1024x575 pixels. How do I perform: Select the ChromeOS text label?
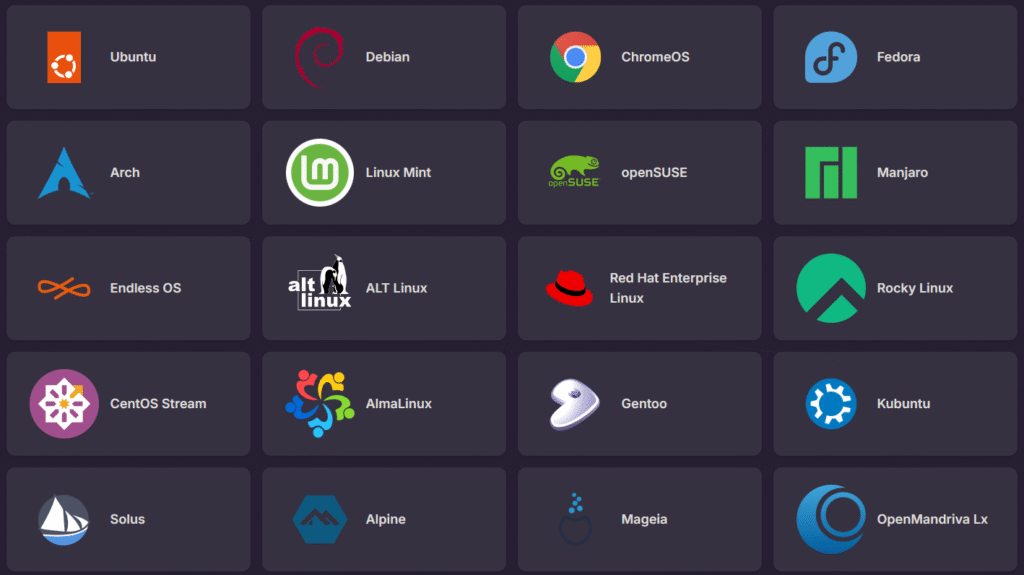(x=655, y=57)
